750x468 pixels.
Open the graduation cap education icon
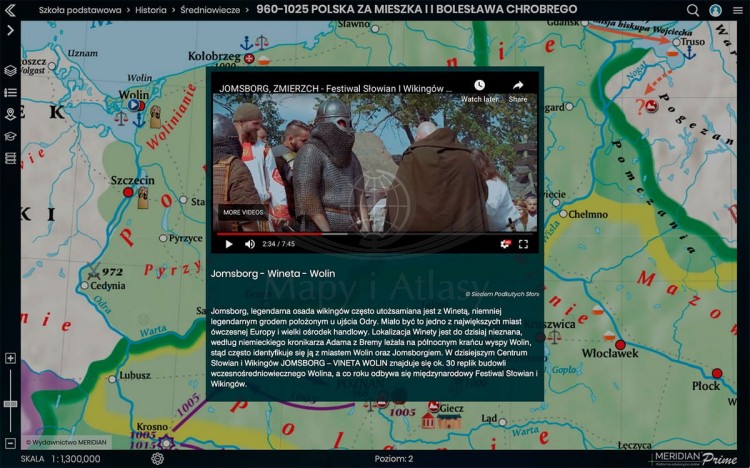point(10,136)
